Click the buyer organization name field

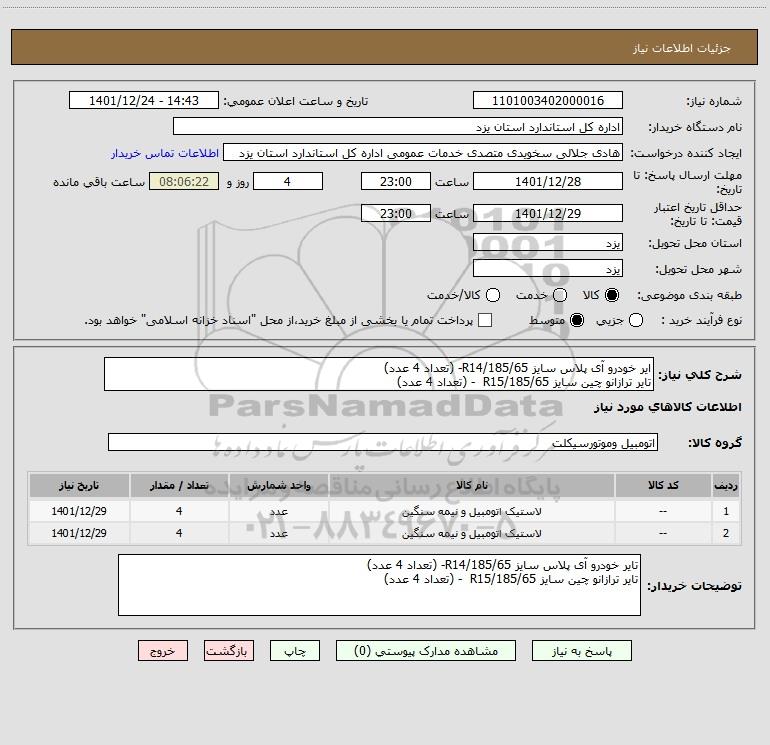[x=398, y=127]
